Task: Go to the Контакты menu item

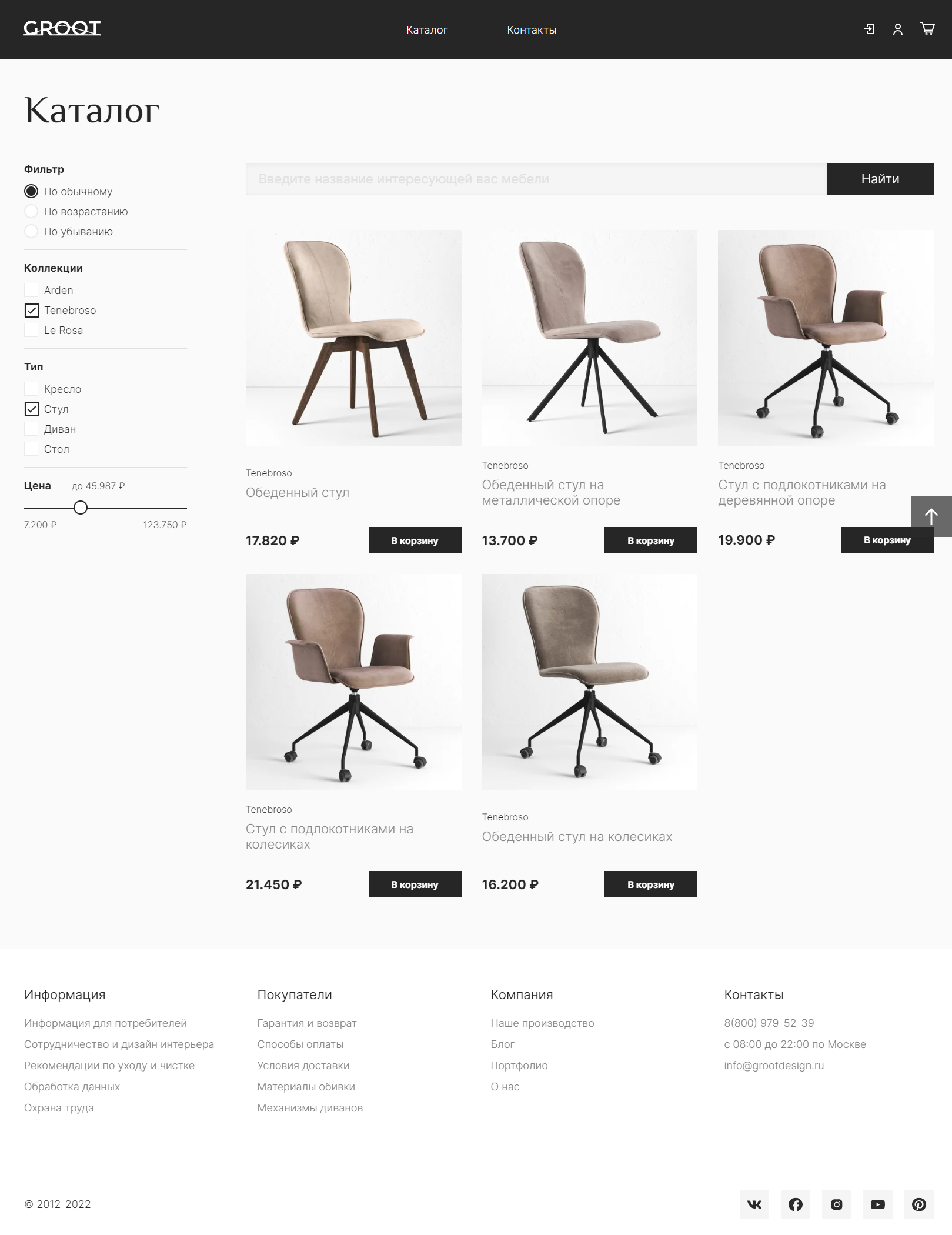Action: pos(532,30)
